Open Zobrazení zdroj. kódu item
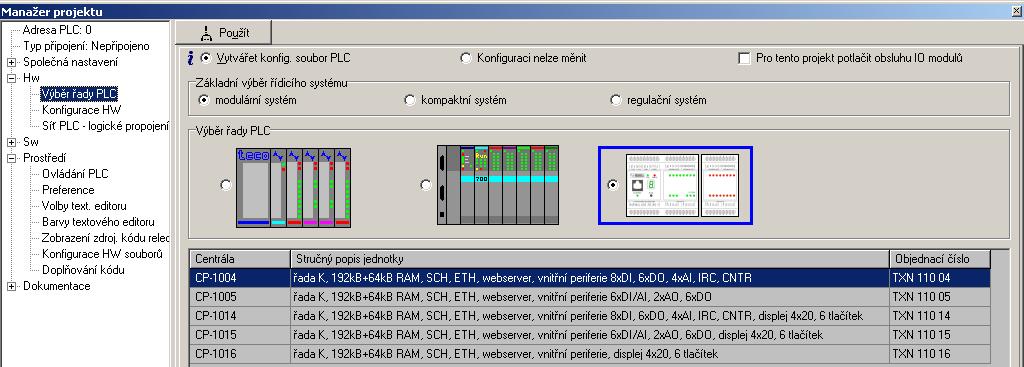 point(105,238)
